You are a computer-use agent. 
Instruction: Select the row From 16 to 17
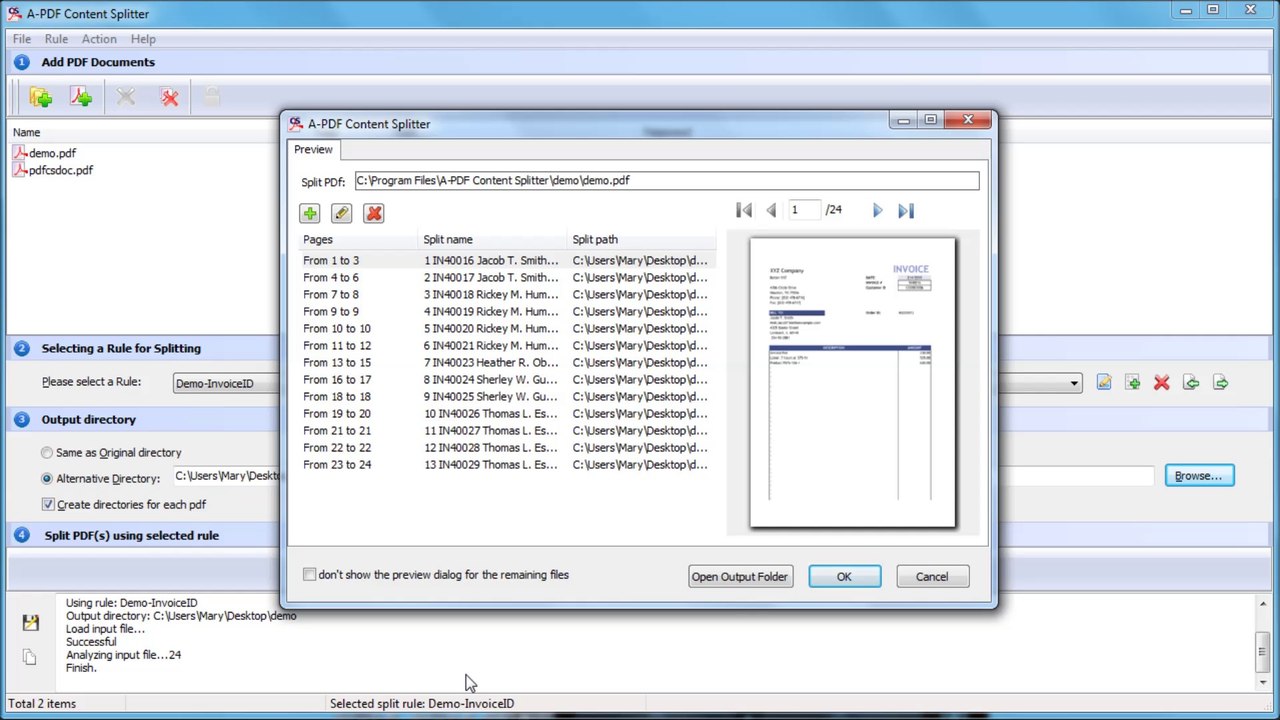pos(508,379)
